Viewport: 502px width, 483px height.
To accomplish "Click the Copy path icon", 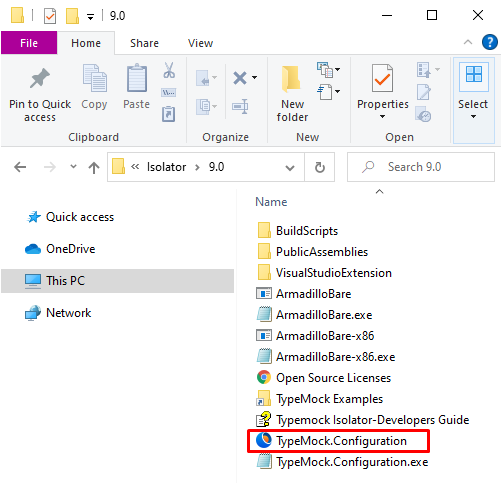I will coord(169,92).
